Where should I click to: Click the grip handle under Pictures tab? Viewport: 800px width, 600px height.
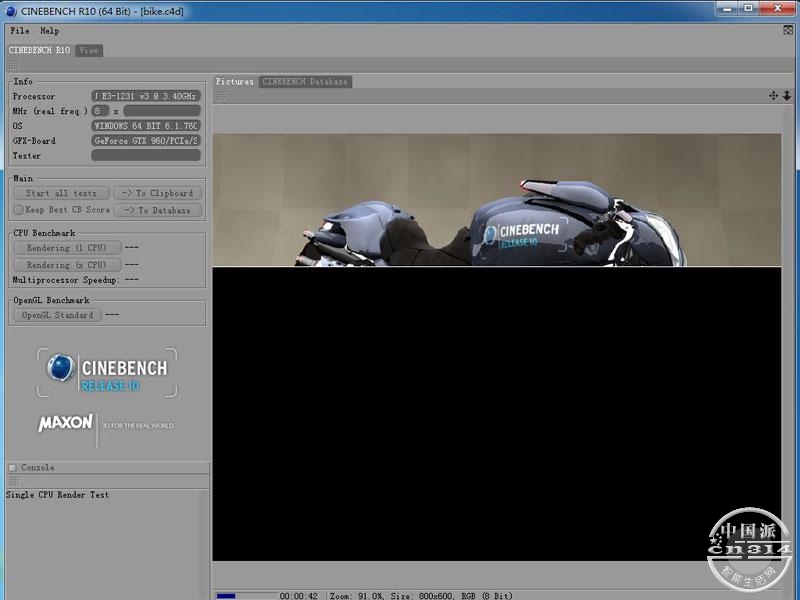tap(221, 96)
